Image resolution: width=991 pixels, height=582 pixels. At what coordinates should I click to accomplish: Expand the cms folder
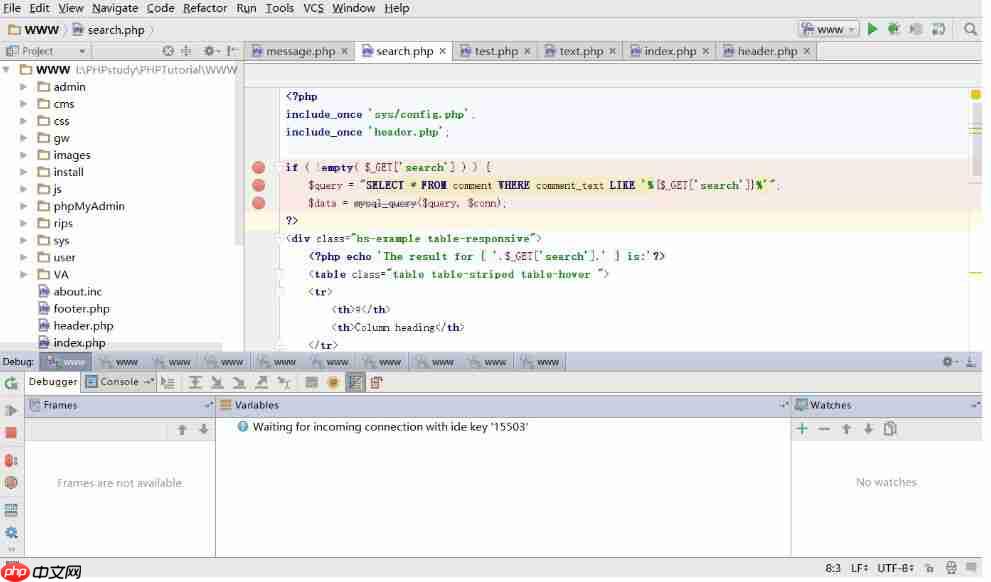point(23,104)
